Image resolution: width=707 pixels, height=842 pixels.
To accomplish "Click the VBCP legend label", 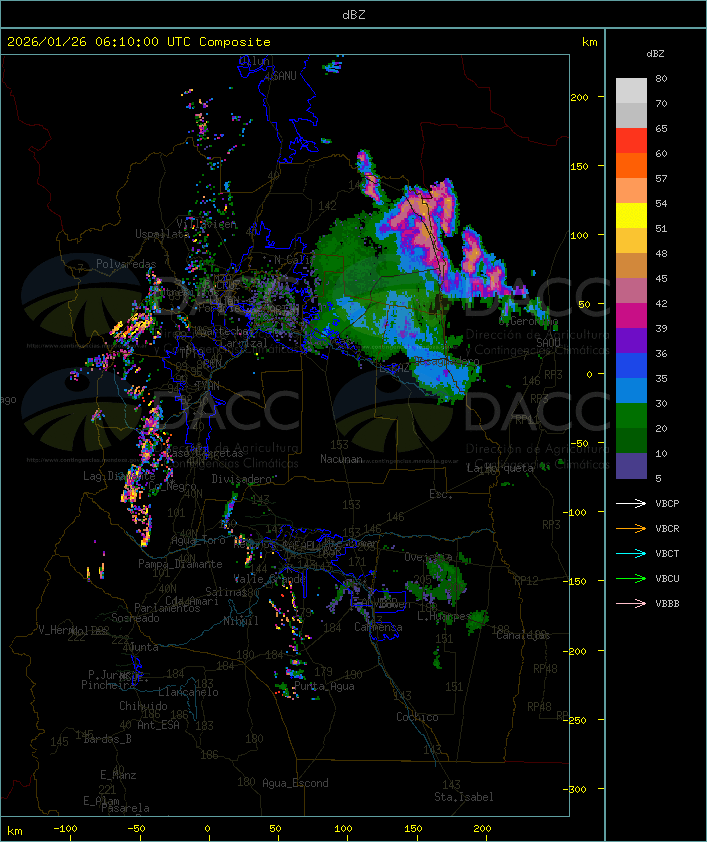I will coord(667,503).
